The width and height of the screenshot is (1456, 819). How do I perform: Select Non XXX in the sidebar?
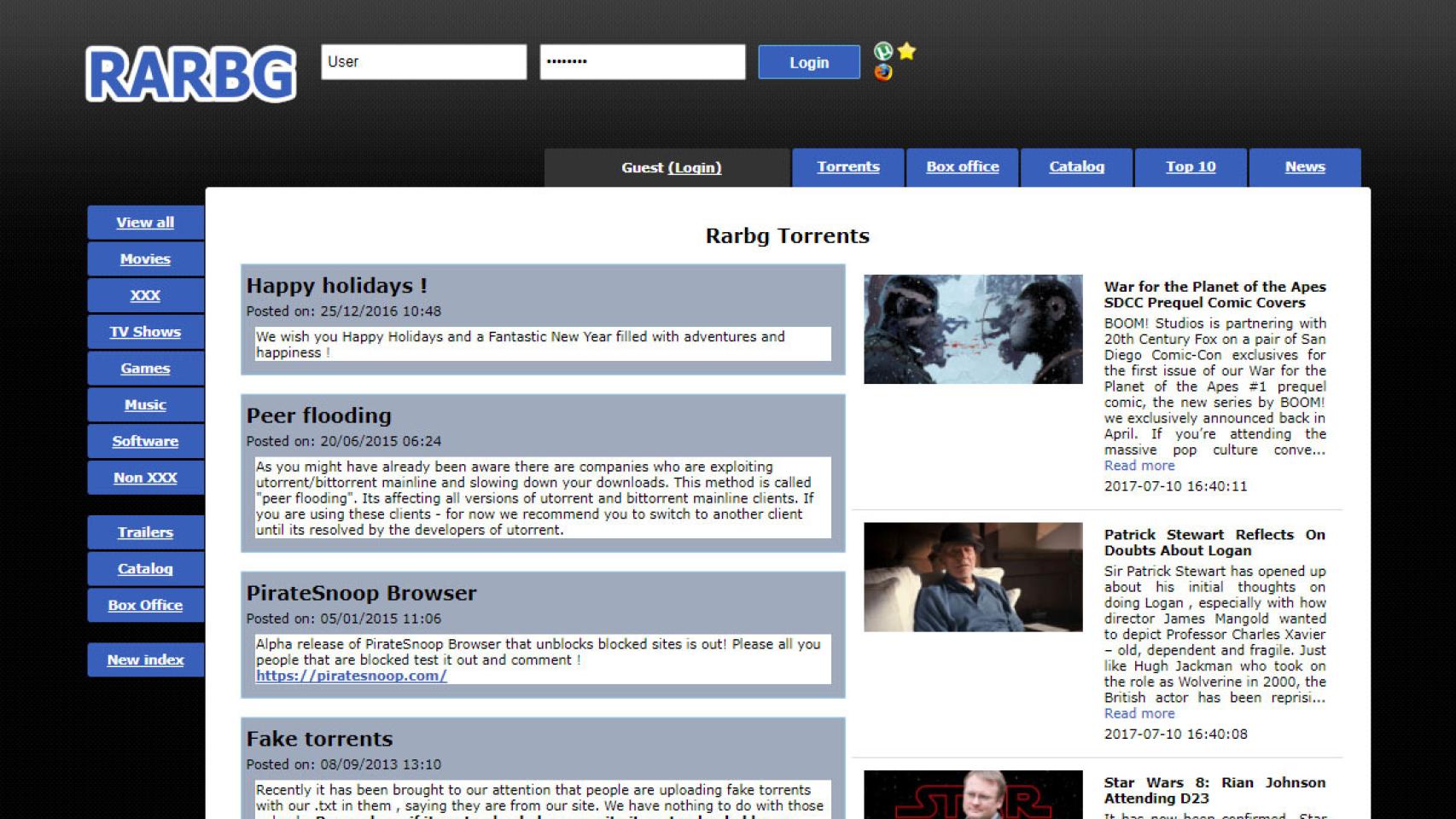pyautogui.click(x=146, y=478)
